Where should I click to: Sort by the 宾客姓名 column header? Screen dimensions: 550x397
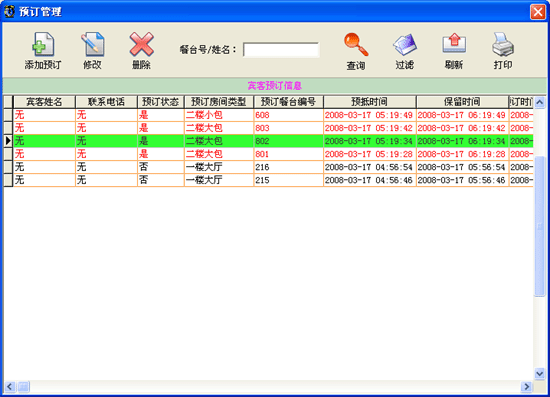pyautogui.click(x=44, y=102)
